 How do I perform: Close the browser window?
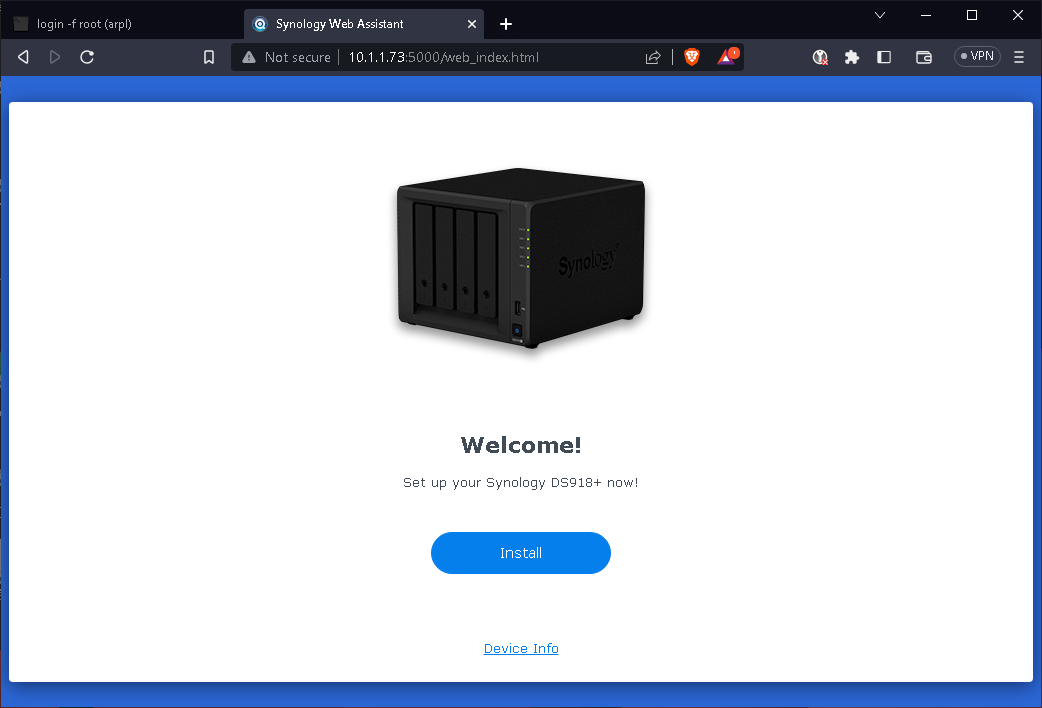click(x=1017, y=15)
